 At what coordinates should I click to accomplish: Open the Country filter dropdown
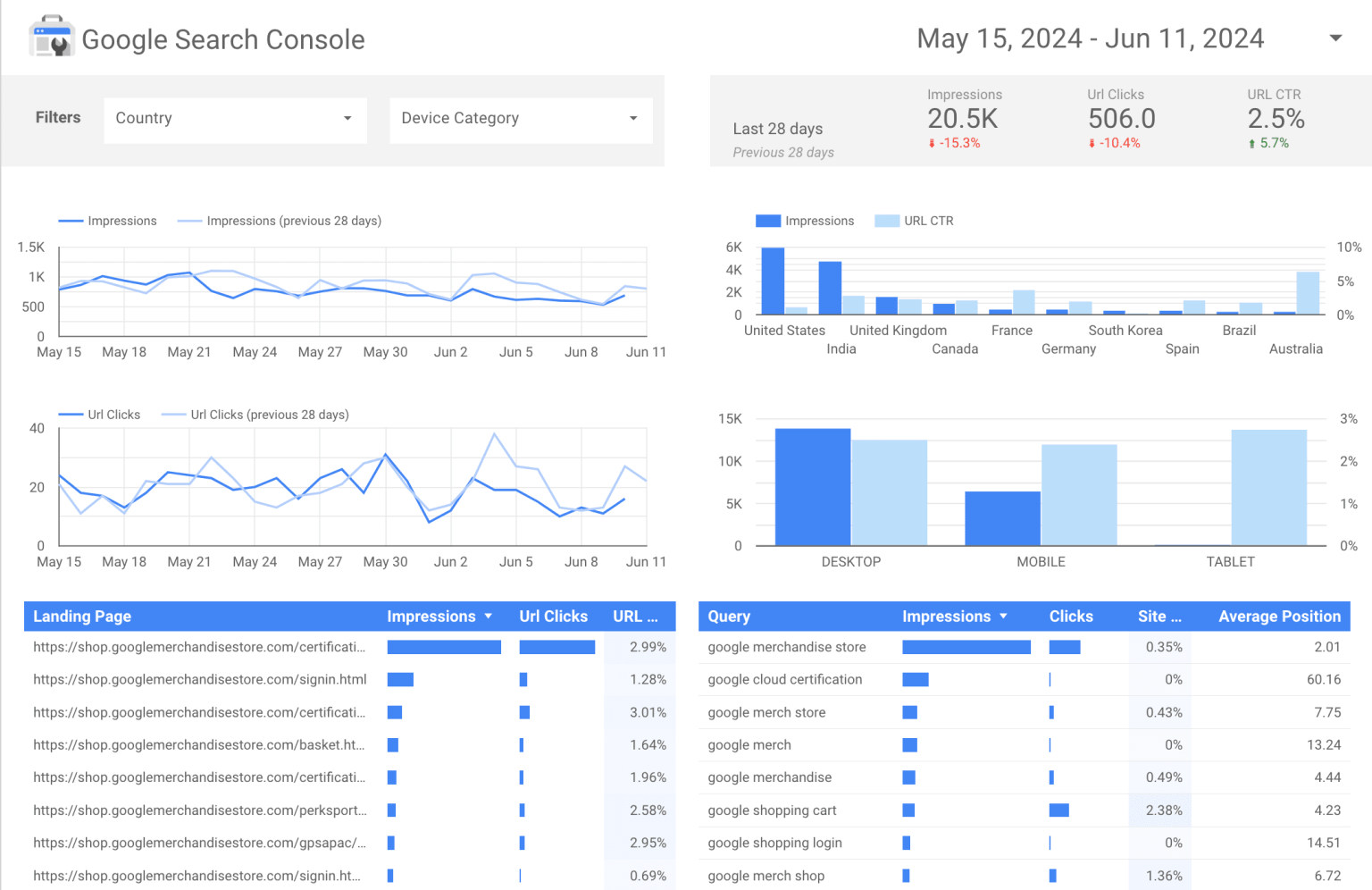click(x=235, y=119)
